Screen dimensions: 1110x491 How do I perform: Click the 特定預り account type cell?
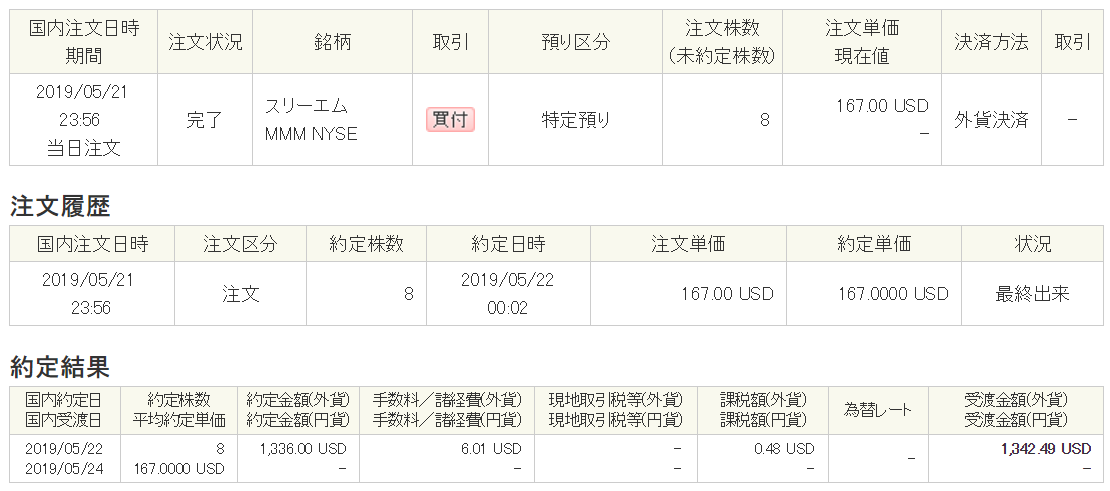[x=576, y=120]
